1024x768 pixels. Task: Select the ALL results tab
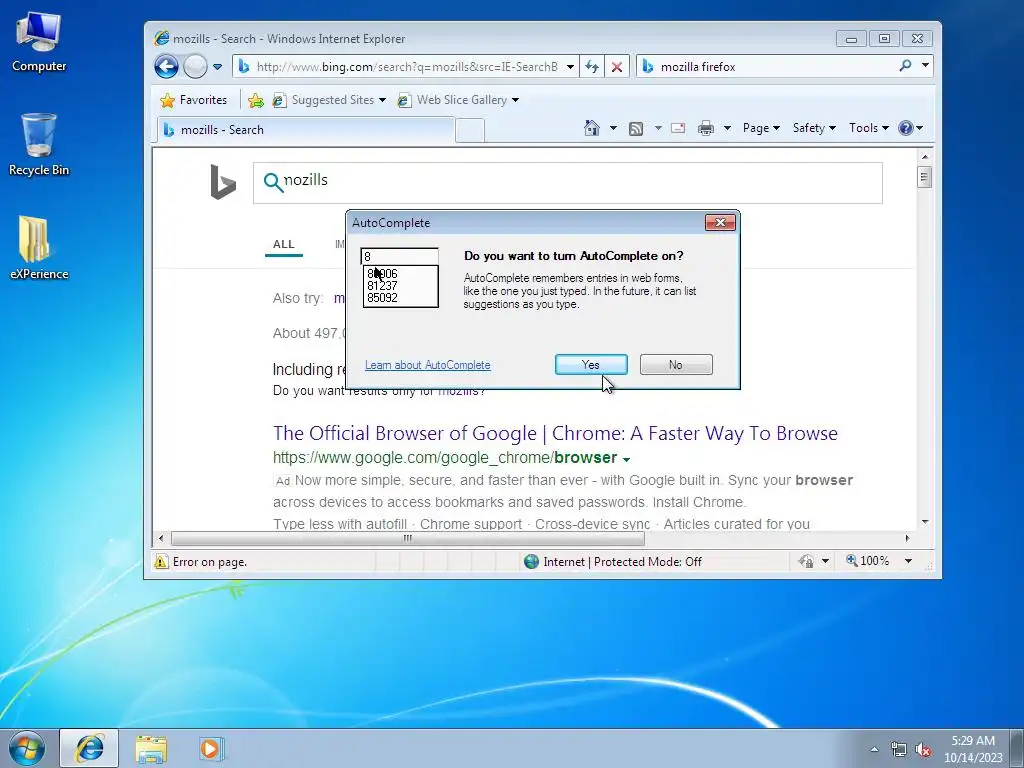283,244
